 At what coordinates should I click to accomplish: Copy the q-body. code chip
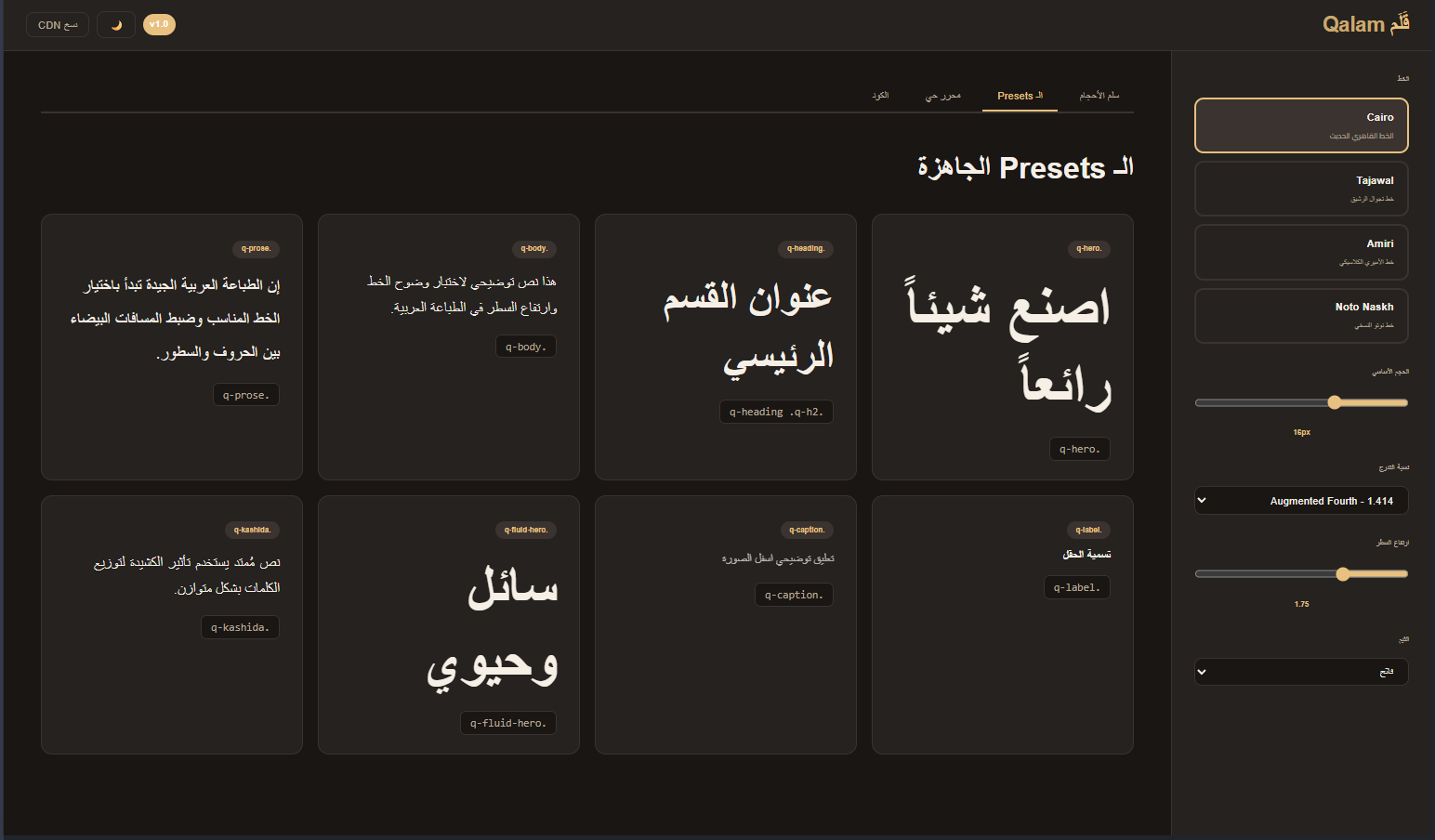tap(526, 347)
